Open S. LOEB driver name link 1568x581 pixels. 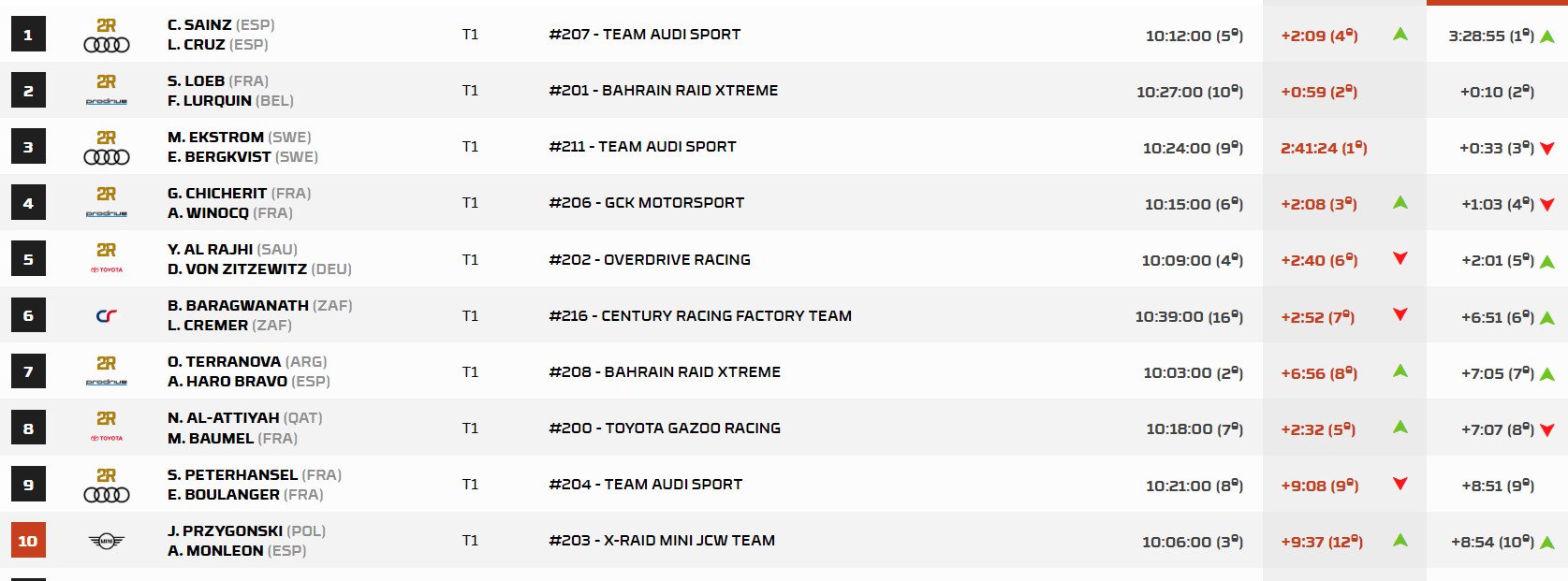click(197, 81)
